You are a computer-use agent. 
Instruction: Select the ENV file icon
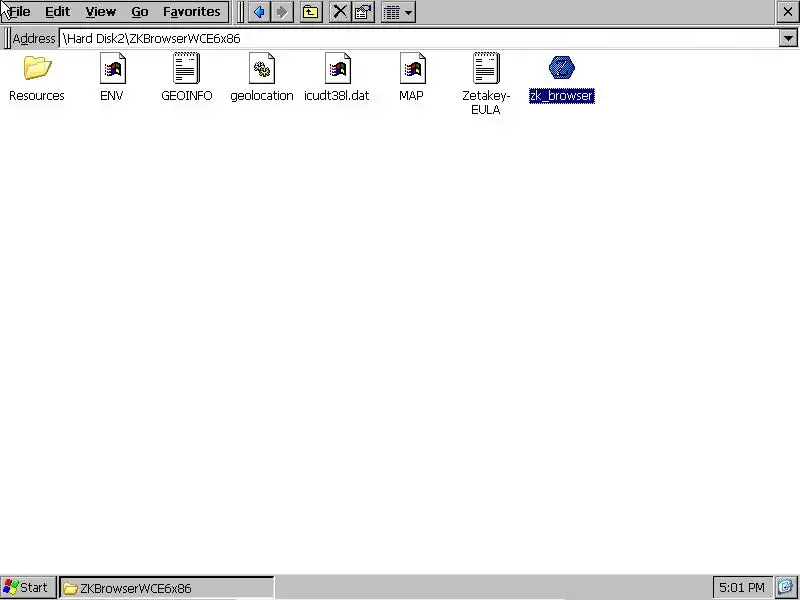(x=112, y=68)
